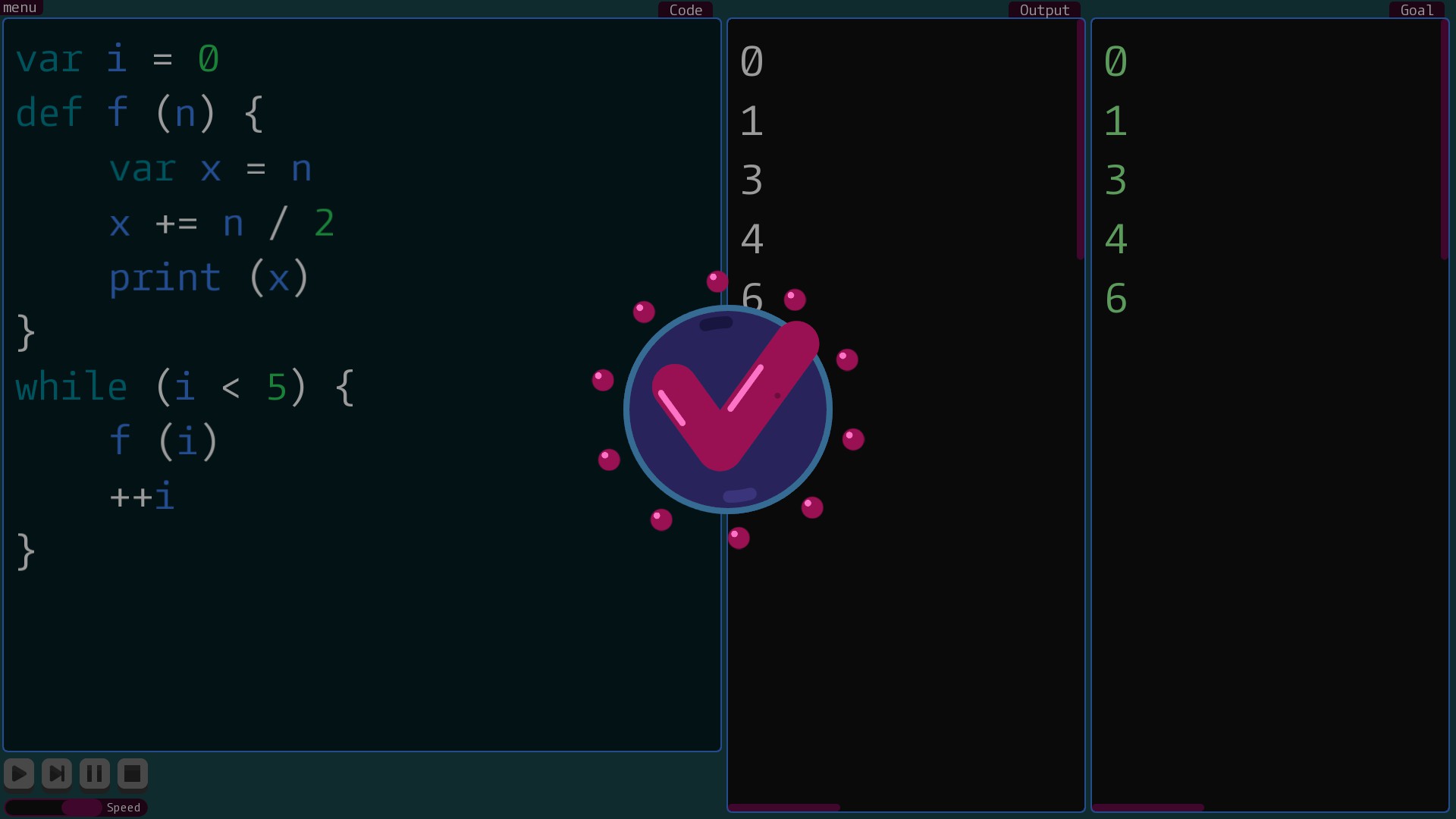
Task: Click the Goal panel vertical scrollbar
Action: (x=1444, y=140)
